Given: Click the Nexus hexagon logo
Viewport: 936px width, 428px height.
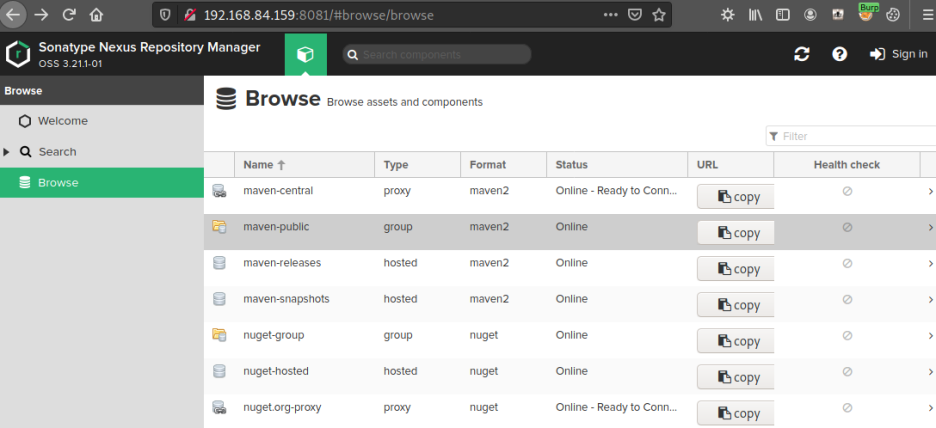Looking at the screenshot, I should click(x=18, y=54).
